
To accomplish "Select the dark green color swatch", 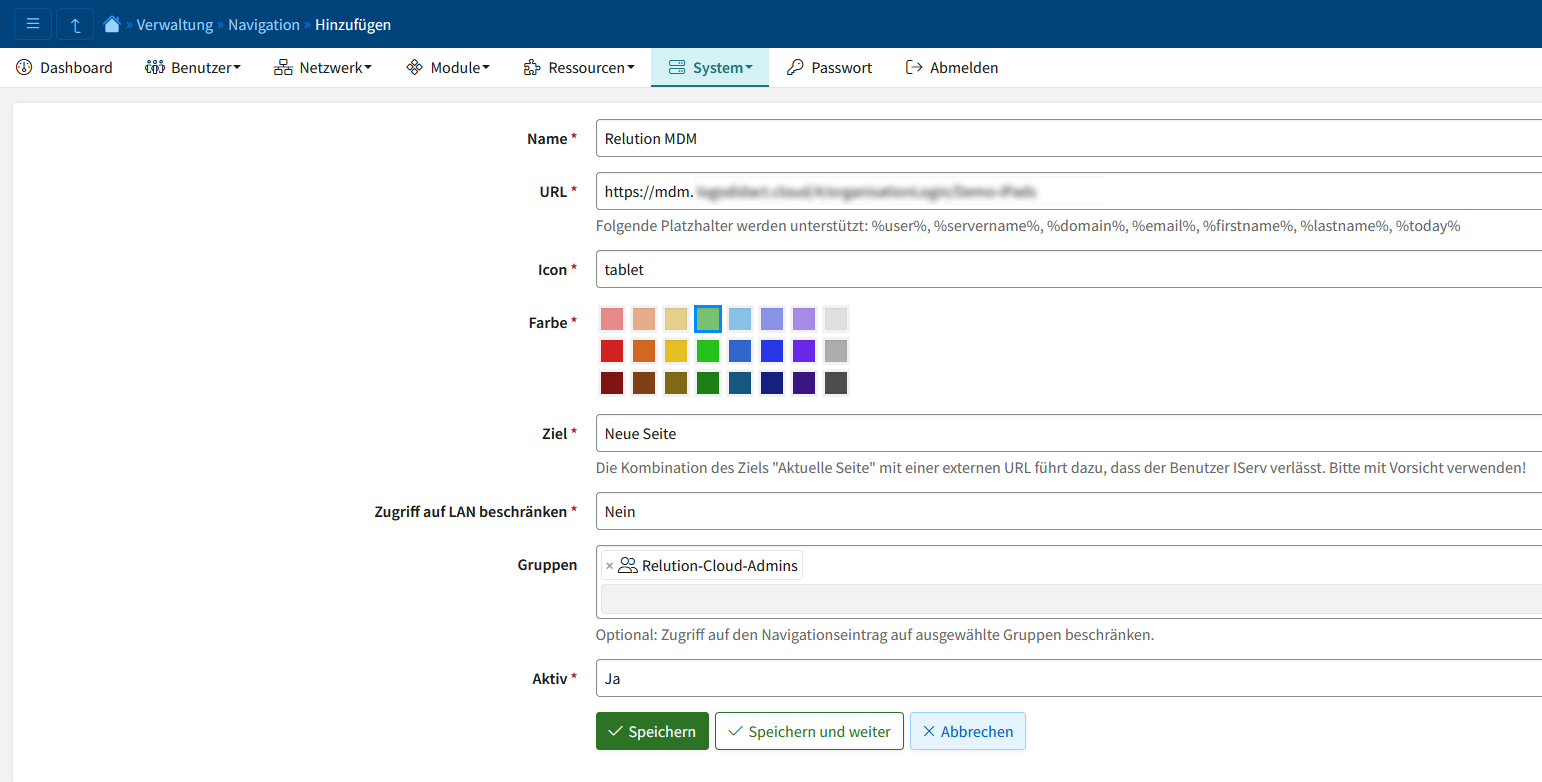I will (x=708, y=383).
